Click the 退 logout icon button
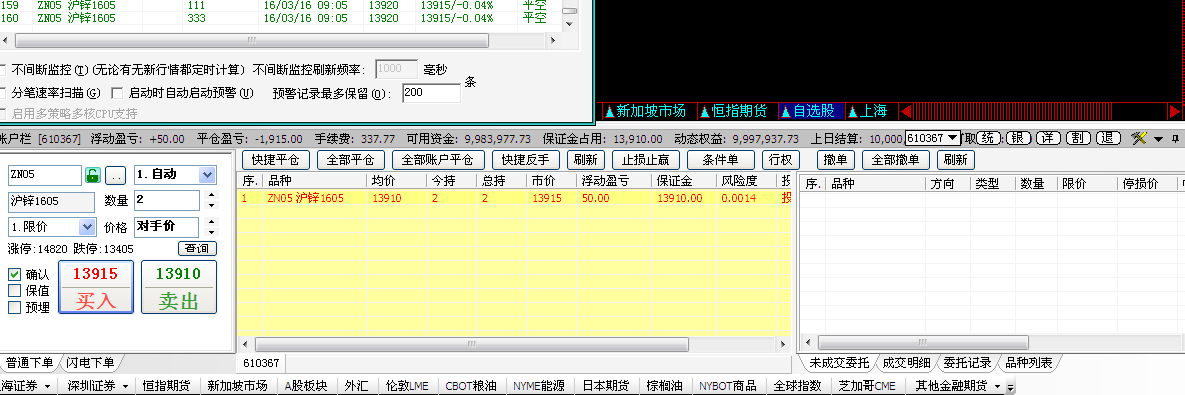 [1108, 138]
